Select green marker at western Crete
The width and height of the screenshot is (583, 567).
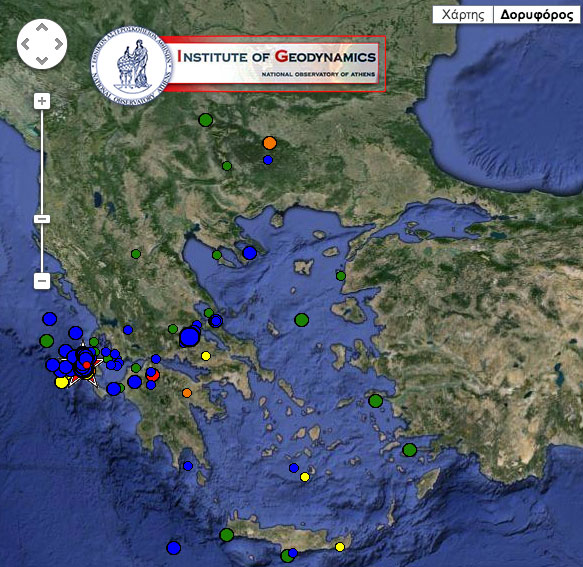[226, 535]
